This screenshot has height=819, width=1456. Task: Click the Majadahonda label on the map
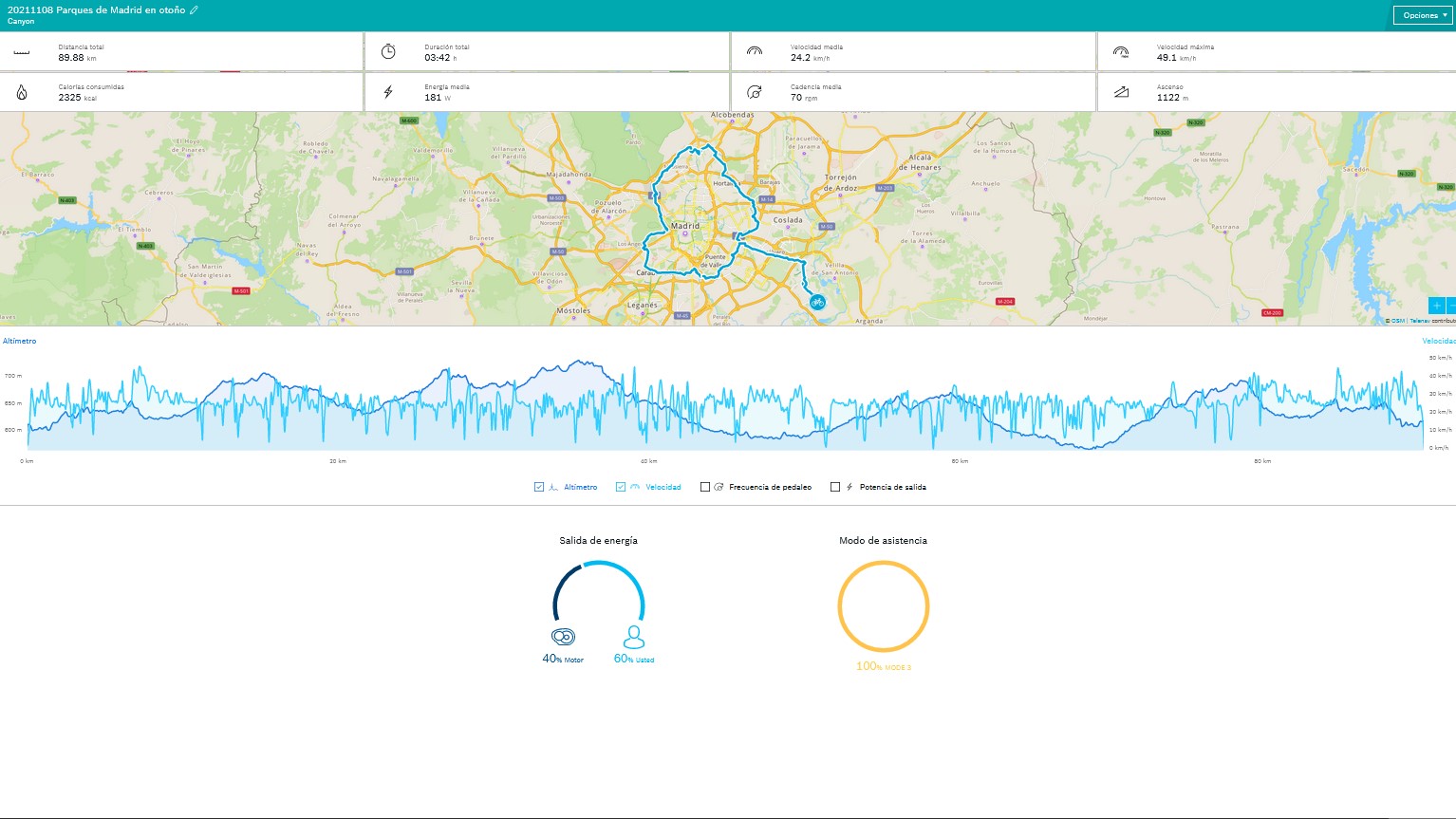click(569, 175)
